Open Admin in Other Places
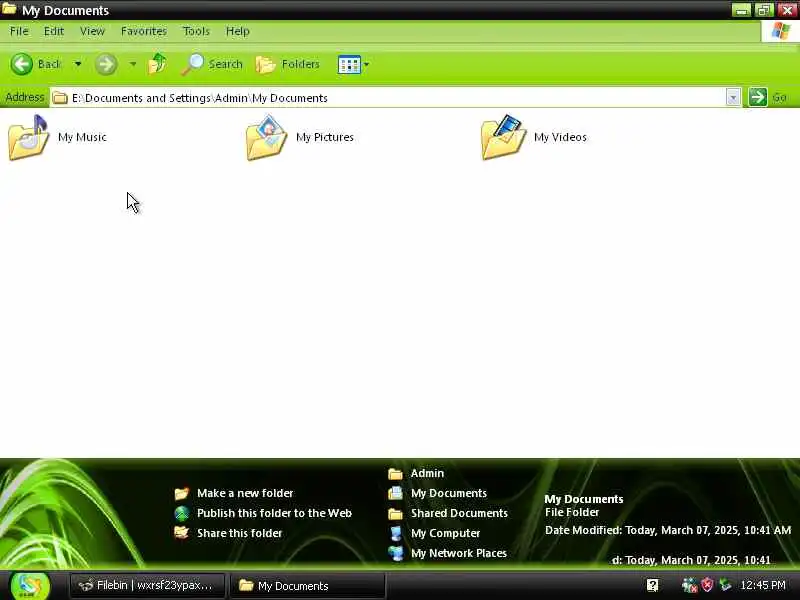Viewport: 800px width, 600px height. [x=428, y=473]
